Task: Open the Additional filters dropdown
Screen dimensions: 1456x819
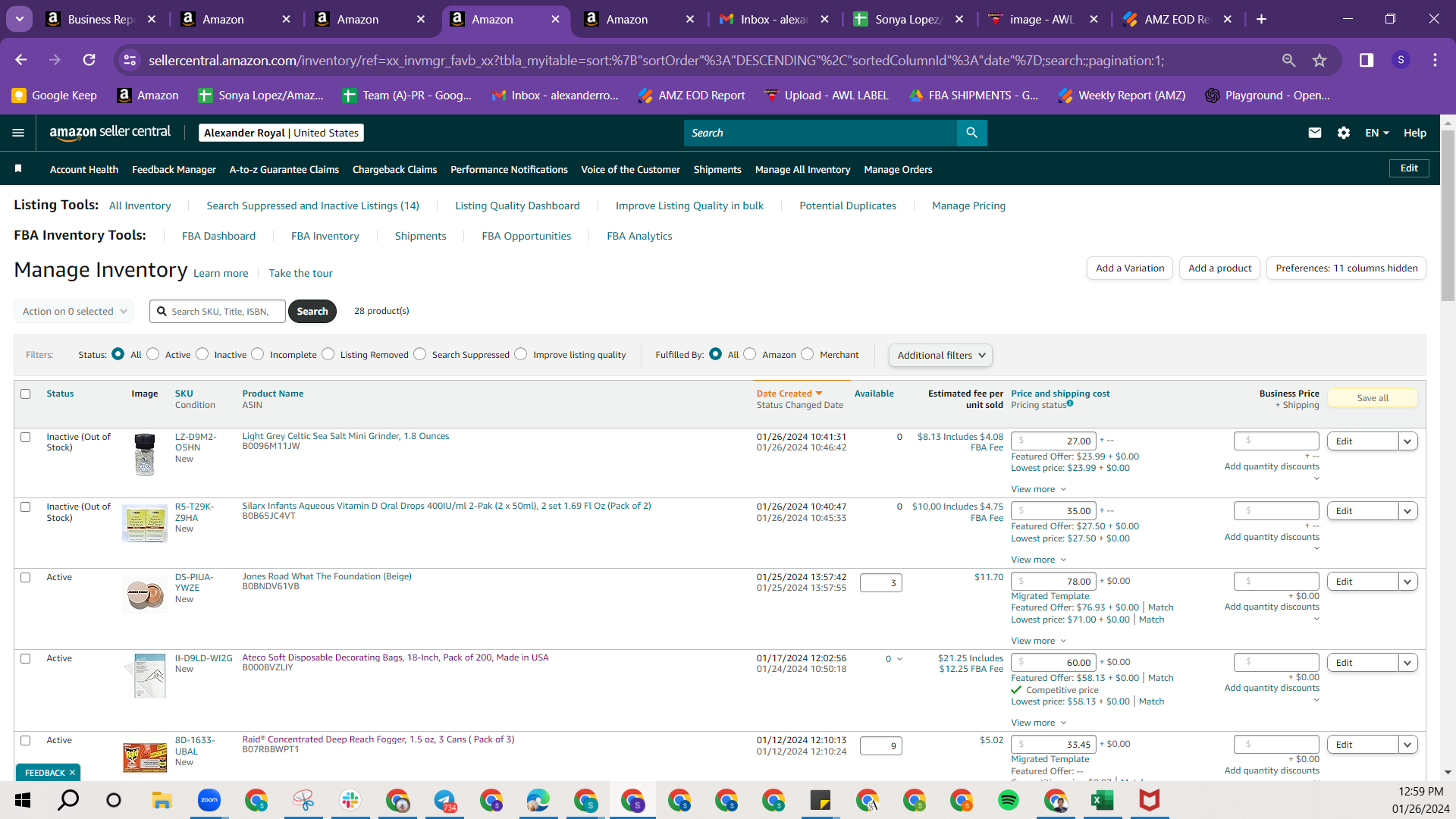Action: coord(940,355)
